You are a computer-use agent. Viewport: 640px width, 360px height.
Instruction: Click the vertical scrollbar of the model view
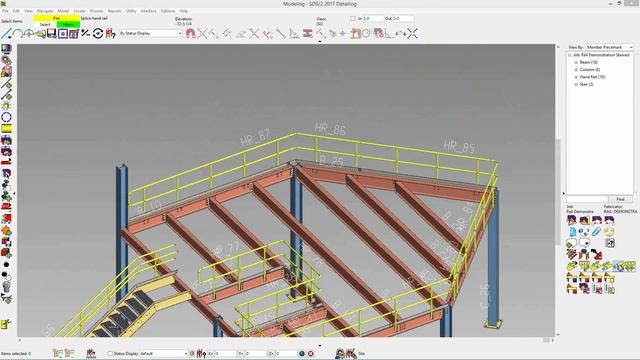pos(558,191)
